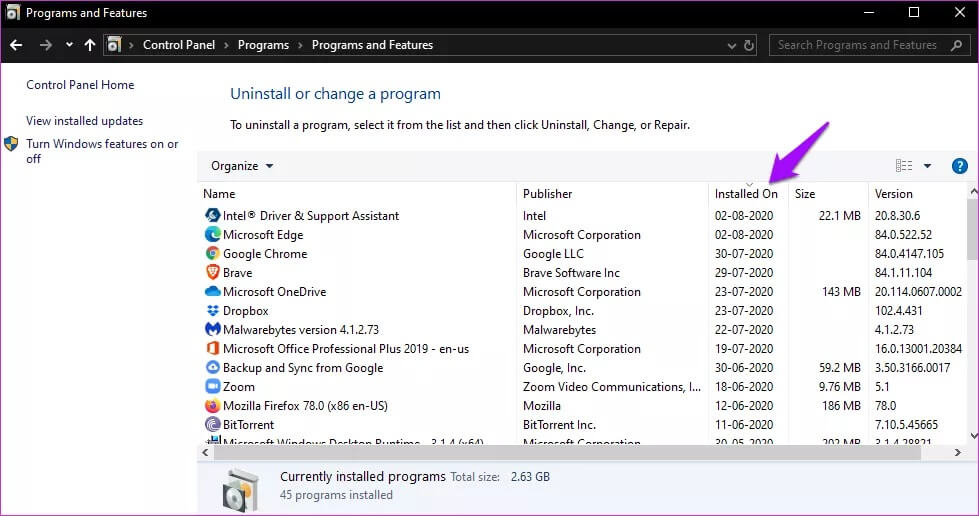Refresh the Programs and Features list
This screenshot has width=979, height=516.
coord(749,45)
